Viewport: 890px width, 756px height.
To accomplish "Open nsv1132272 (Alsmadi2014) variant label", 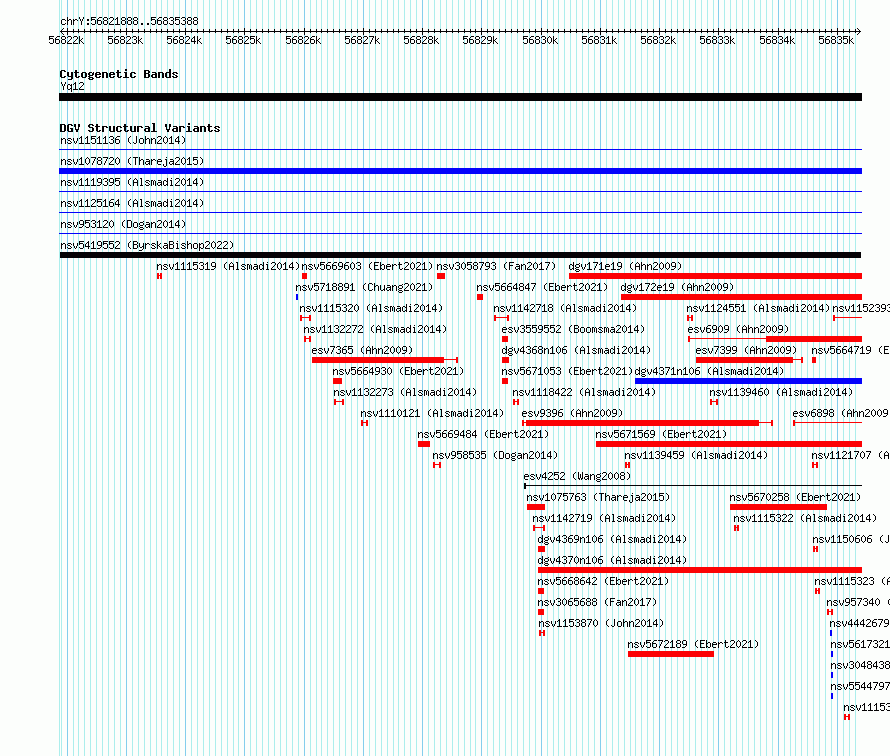I will click(375, 329).
